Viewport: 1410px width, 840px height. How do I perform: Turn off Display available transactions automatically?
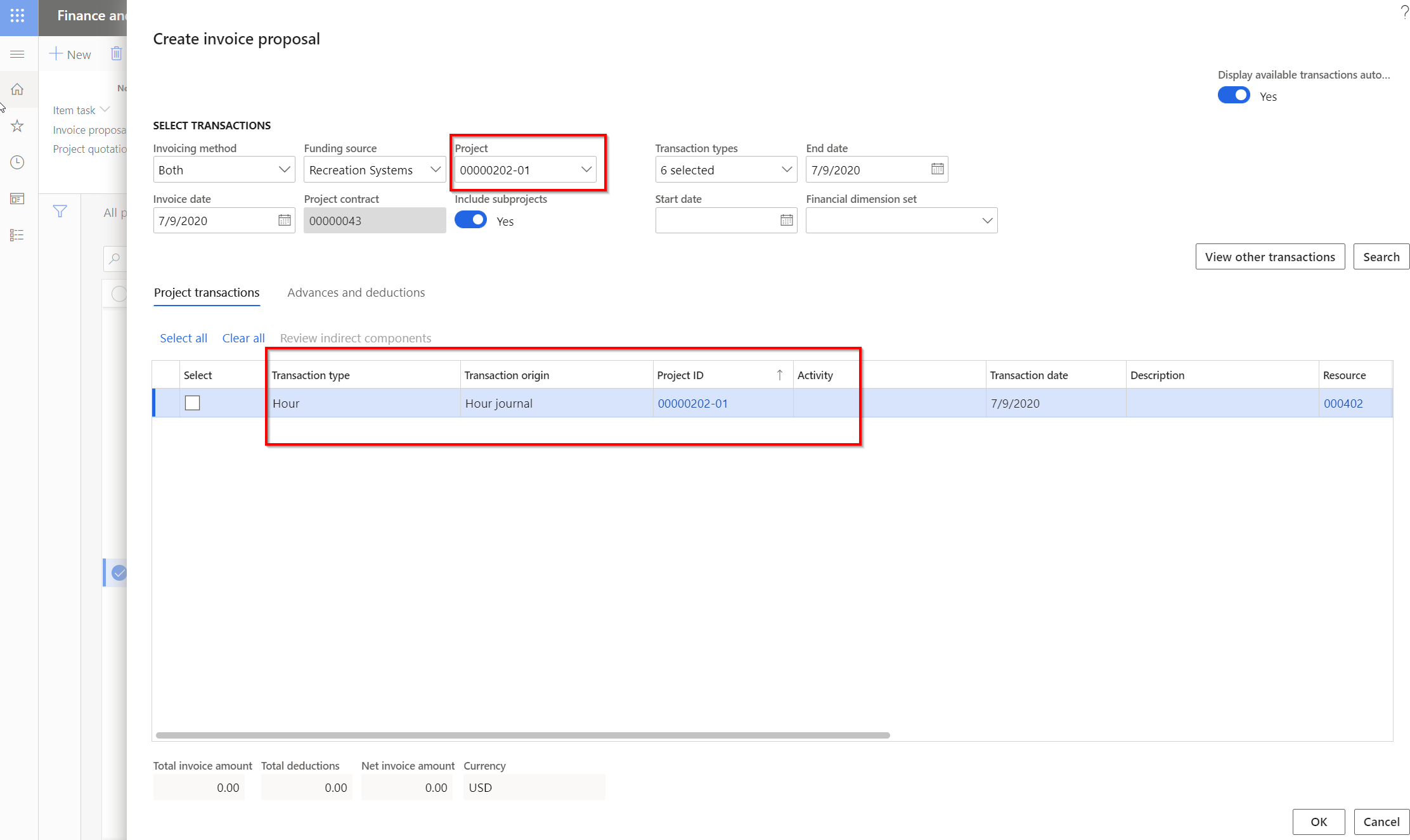point(1234,95)
